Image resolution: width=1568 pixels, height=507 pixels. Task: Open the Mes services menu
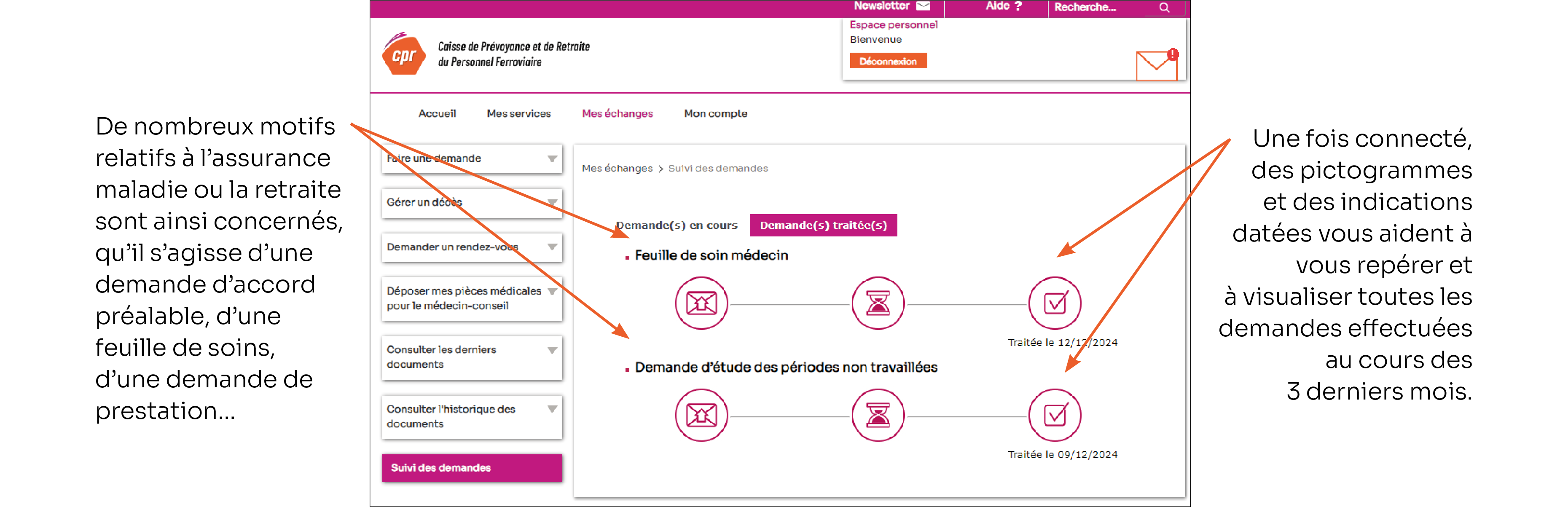coord(518,113)
